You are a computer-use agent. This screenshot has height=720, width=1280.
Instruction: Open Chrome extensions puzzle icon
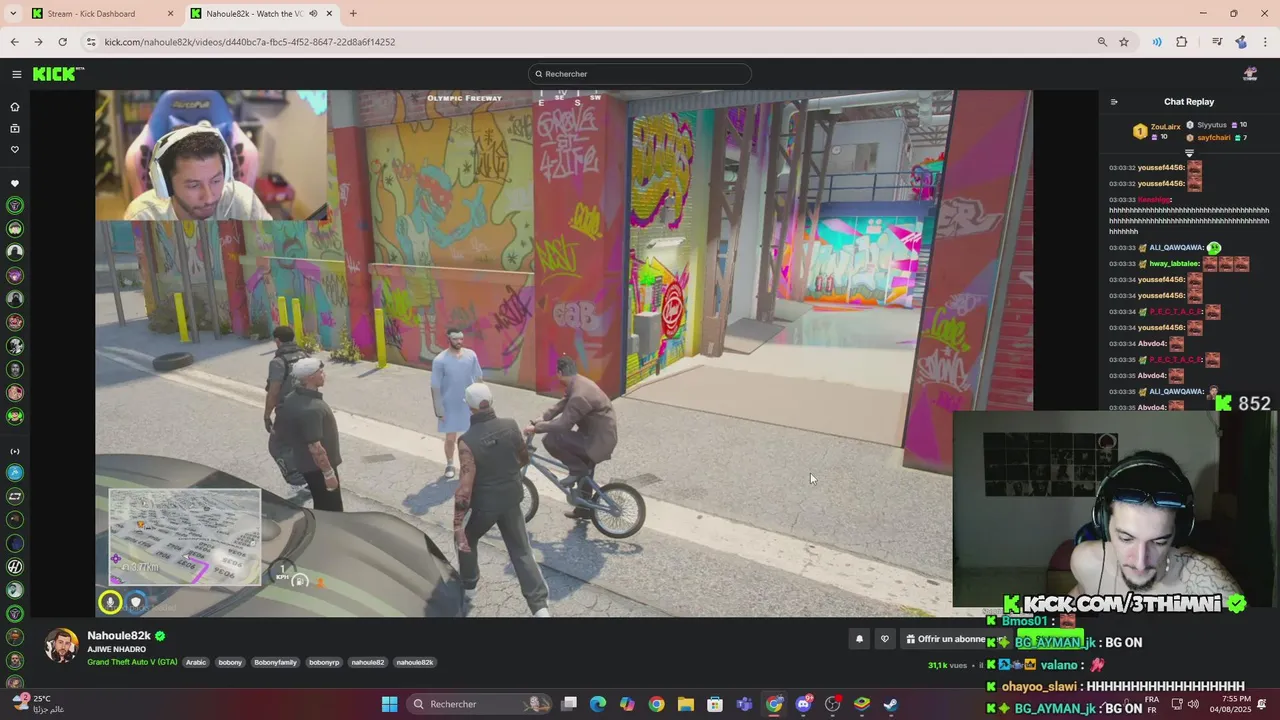(1182, 42)
